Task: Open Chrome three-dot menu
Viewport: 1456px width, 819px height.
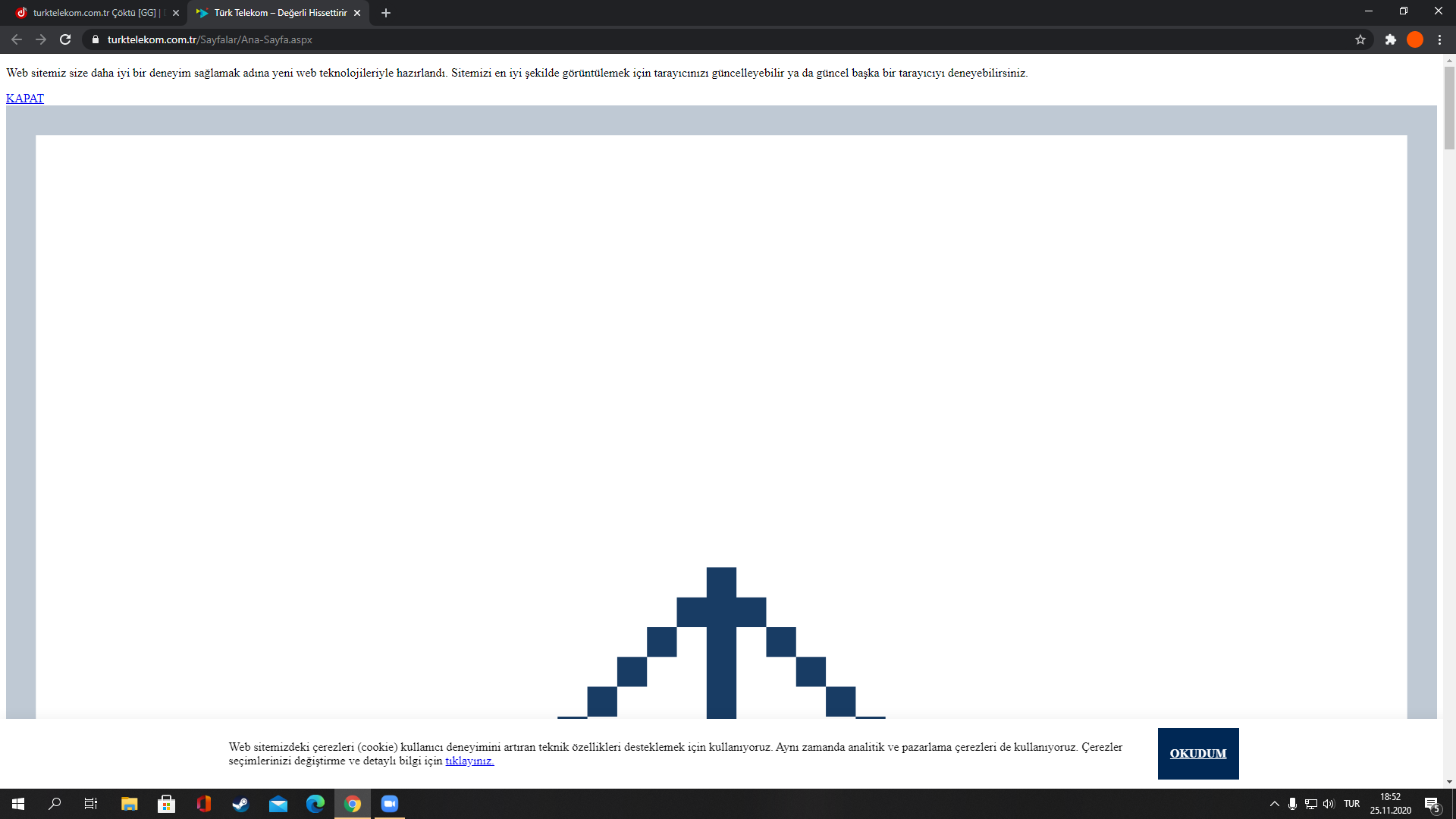Action: (x=1439, y=39)
